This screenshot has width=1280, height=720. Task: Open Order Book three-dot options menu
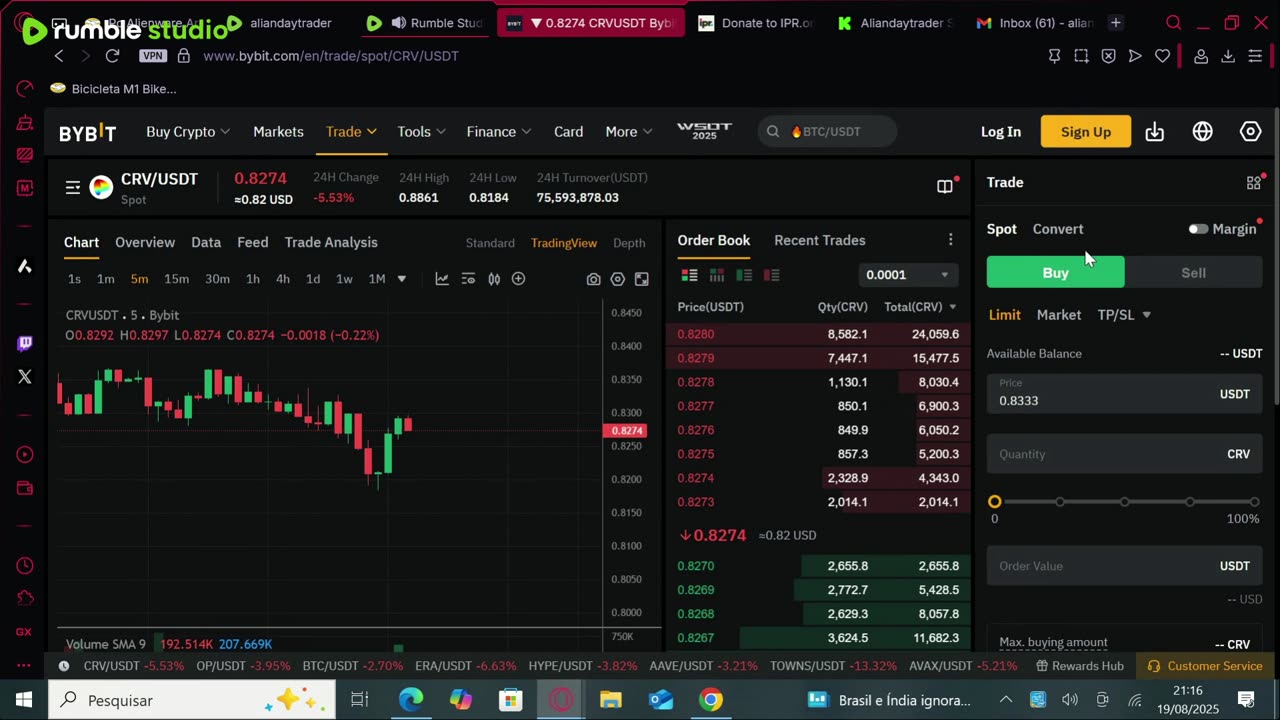[951, 240]
